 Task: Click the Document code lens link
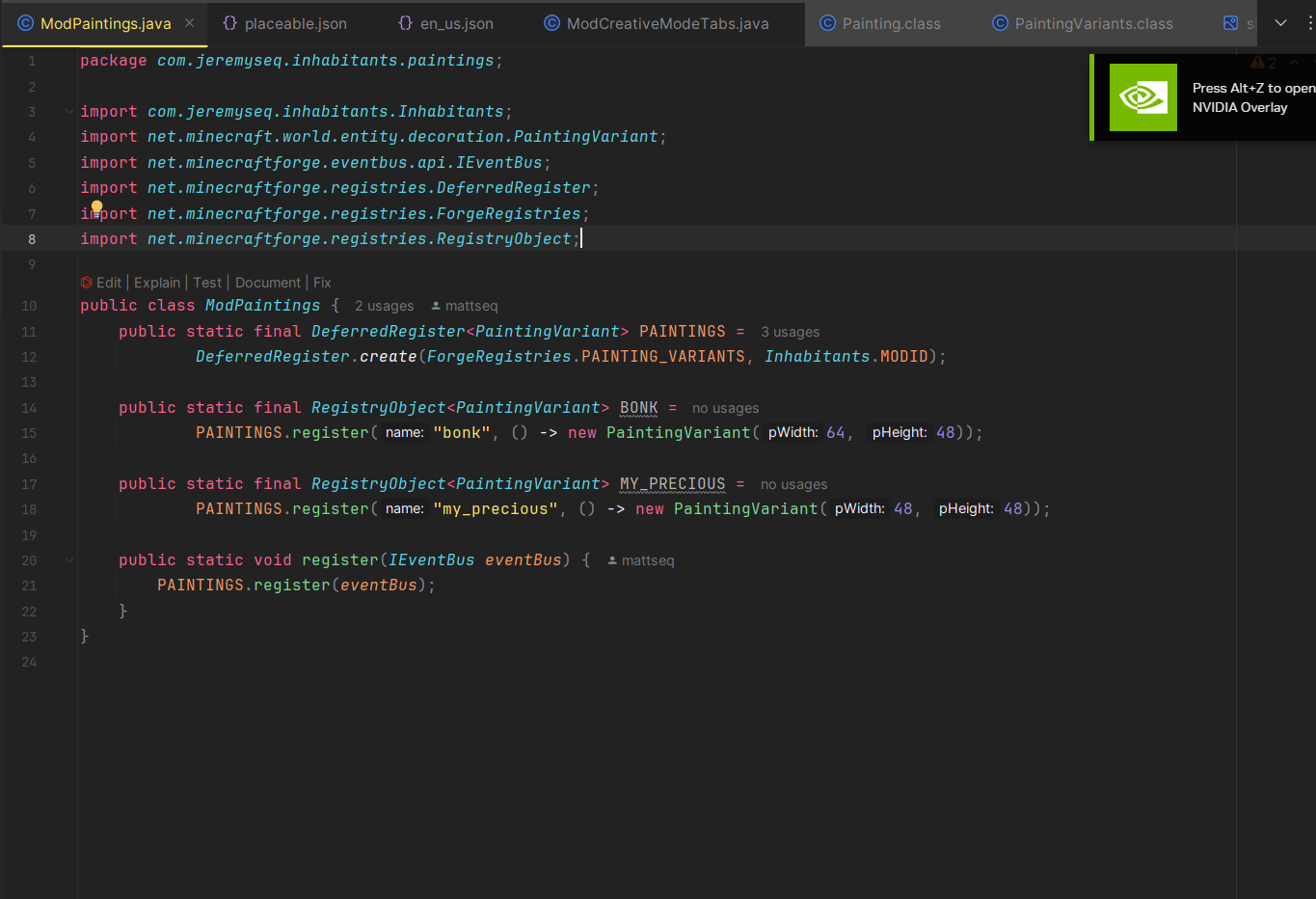tap(268, 283)
